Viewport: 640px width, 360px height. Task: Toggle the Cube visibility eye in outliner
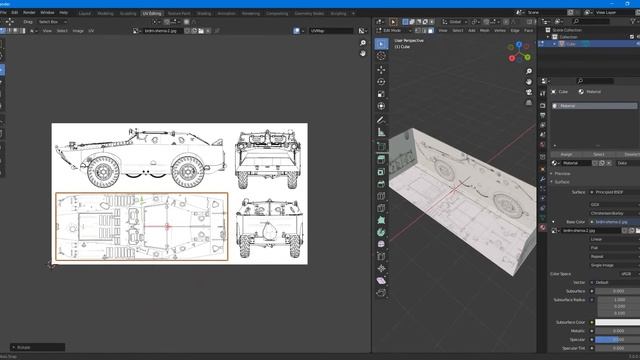tap(638, 44)
